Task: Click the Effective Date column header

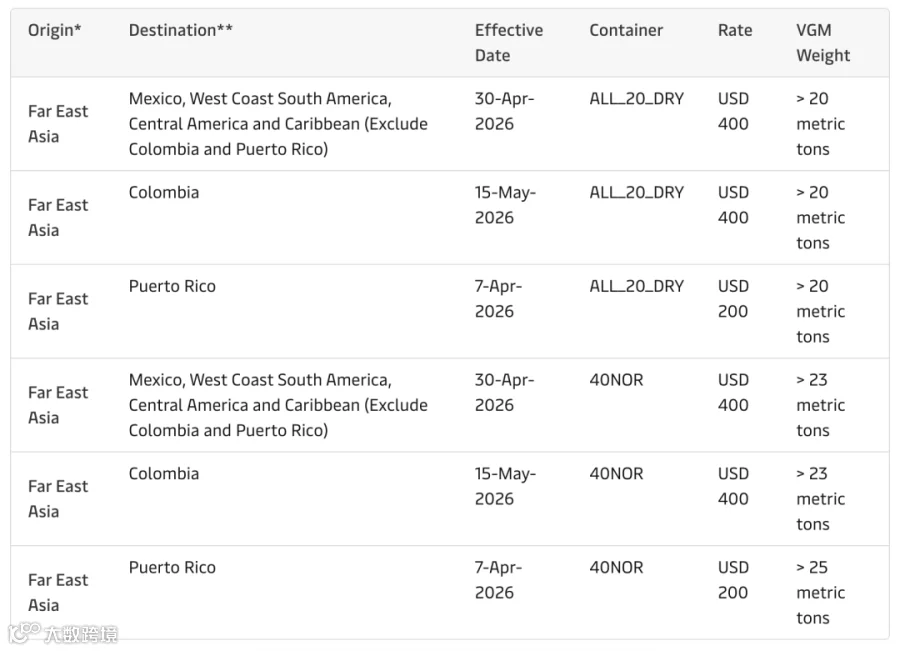Action: click(x=509, y=42)
